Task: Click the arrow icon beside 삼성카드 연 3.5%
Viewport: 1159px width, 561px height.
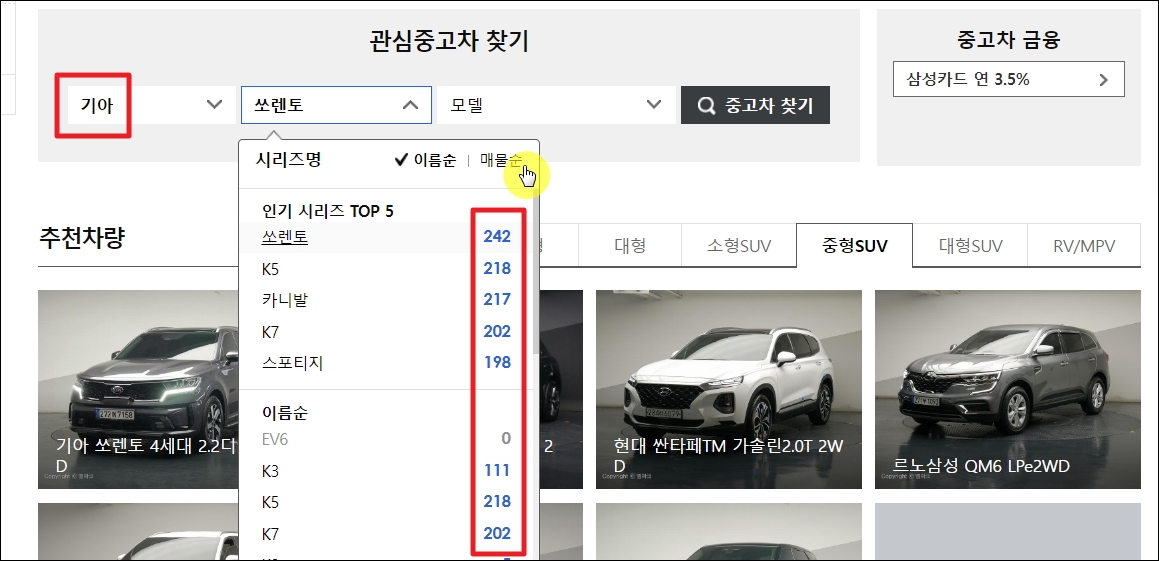Action: pyautogui.click(x=1104, y=80)
